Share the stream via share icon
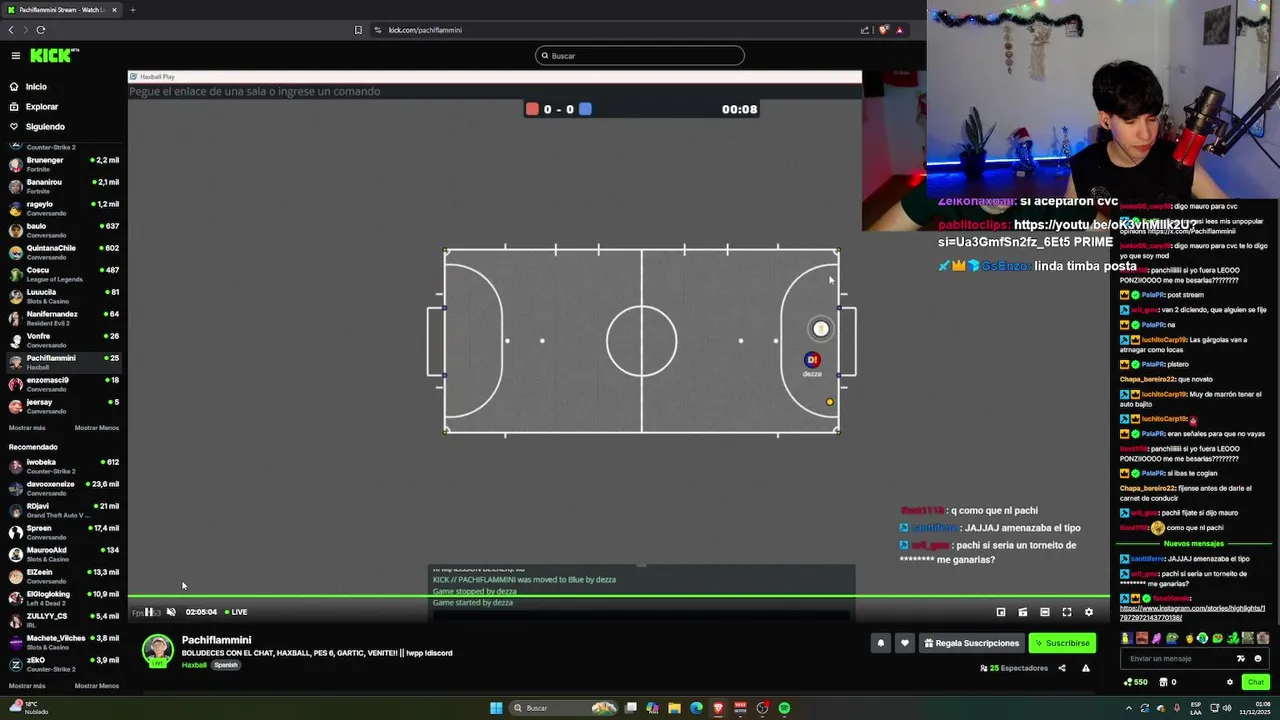This screenshot has width=1280, height=720. tap(1062, 668)
